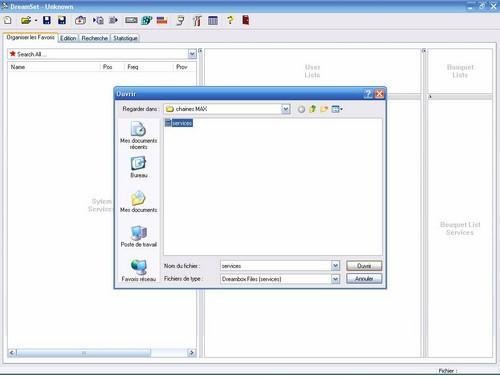Expand the Regarder dans folder dropdown
The width and height of the screenshot is (500, 377).
click(285, 109)
